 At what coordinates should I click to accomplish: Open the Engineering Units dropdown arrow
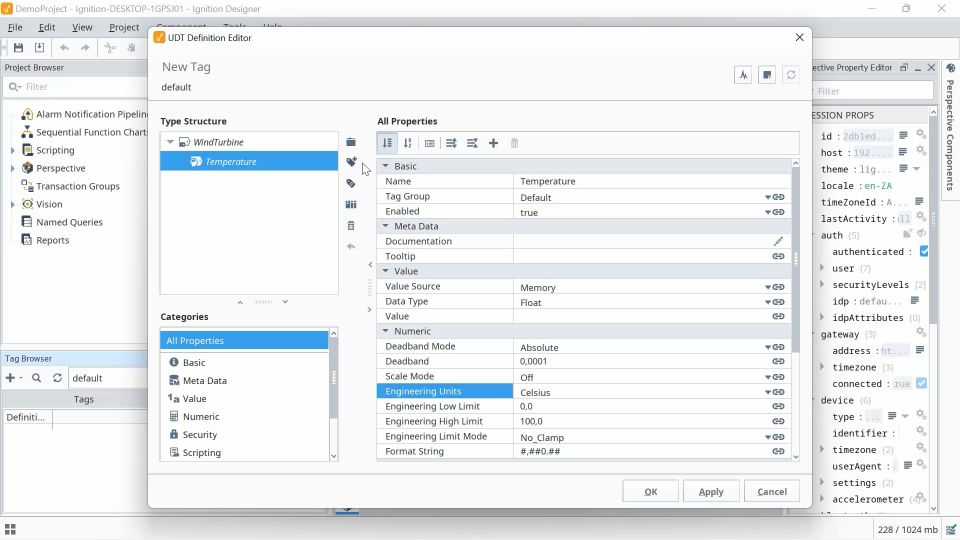coord(768,392)
